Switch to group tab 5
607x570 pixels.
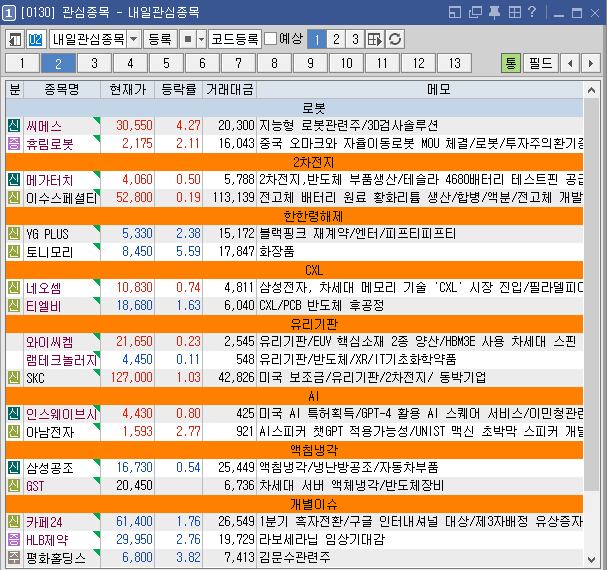(166, 63)
